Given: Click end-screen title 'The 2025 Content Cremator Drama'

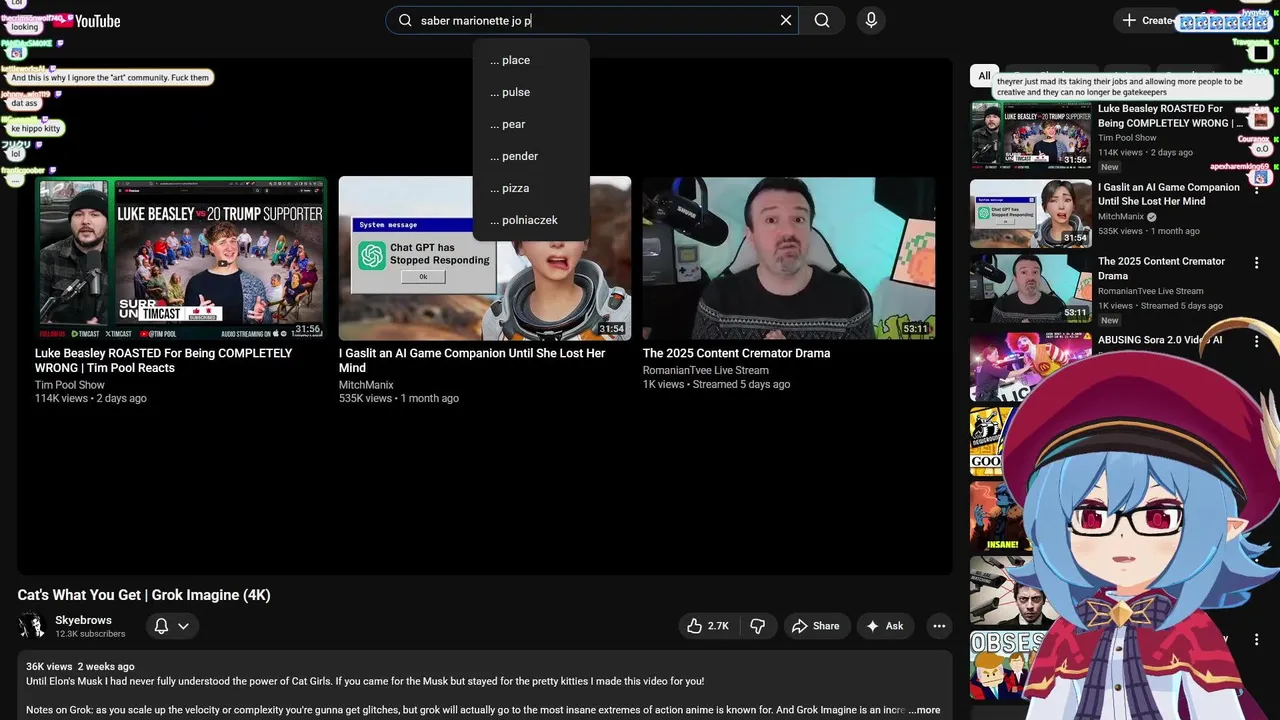Looking at the screenshot, I should 736,353.
